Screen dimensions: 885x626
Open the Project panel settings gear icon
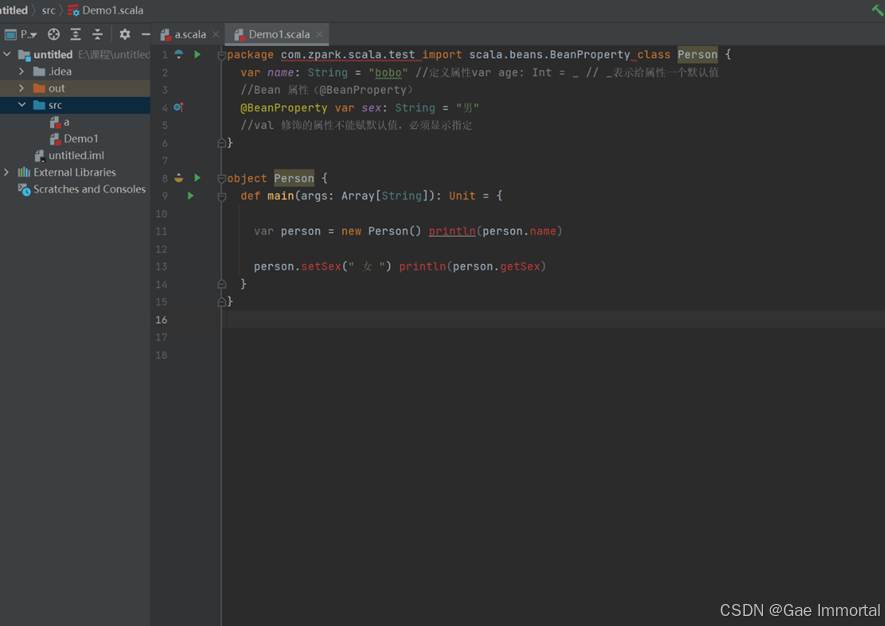[x=124, y=33]
